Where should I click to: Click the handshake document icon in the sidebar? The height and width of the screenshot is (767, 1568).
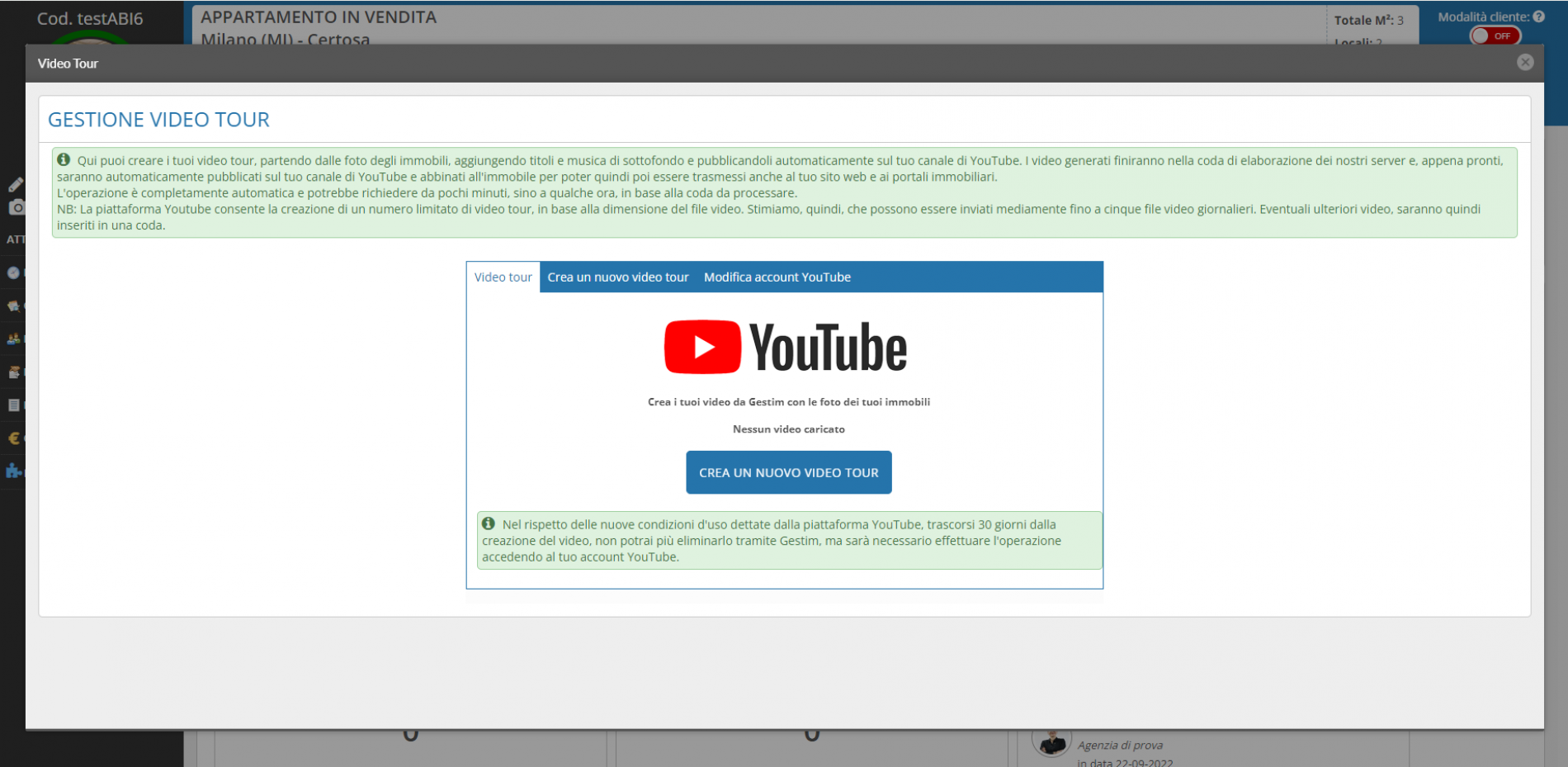pos(13,372)
